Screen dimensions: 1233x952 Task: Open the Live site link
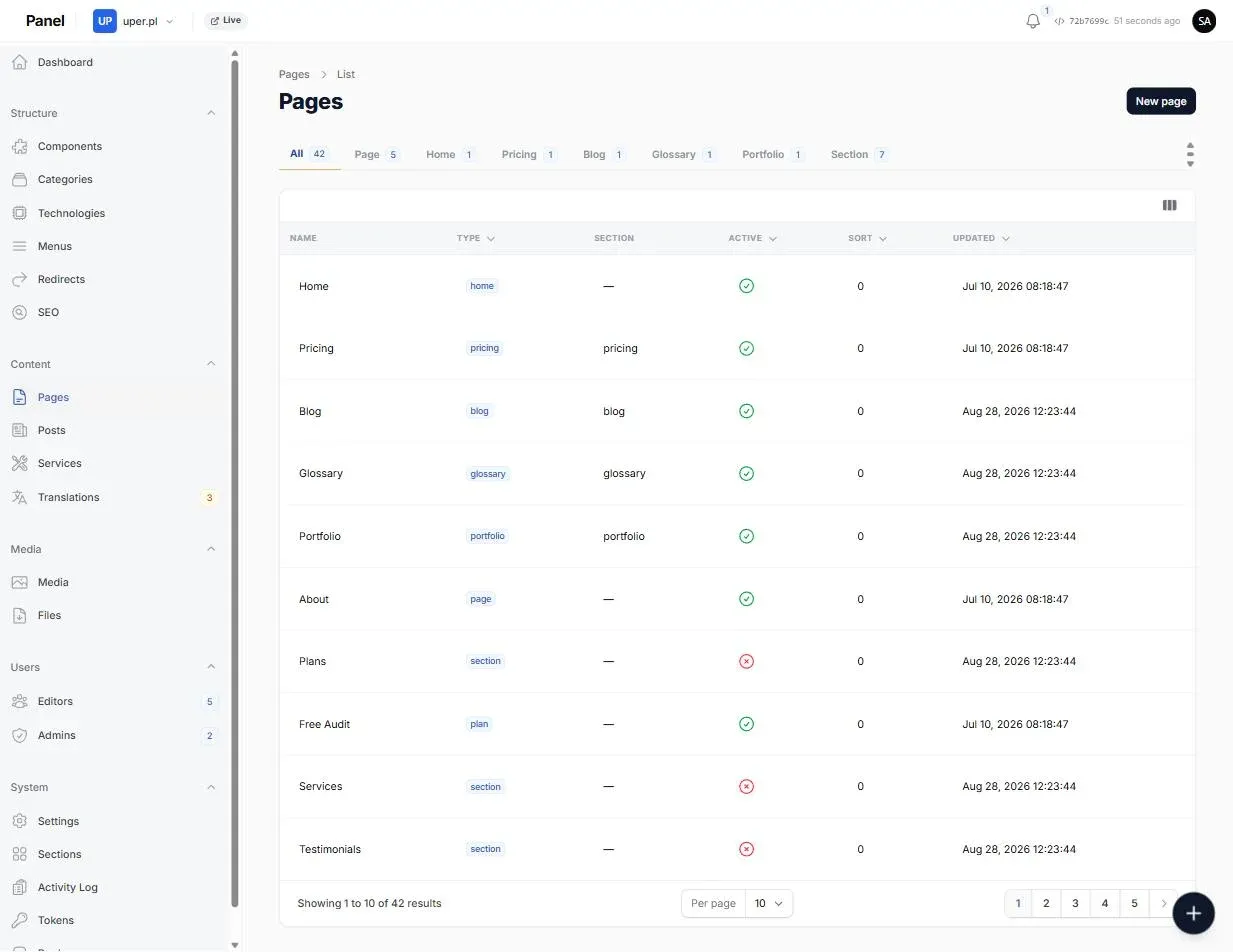pyautogui.click(x=226, y=20)
